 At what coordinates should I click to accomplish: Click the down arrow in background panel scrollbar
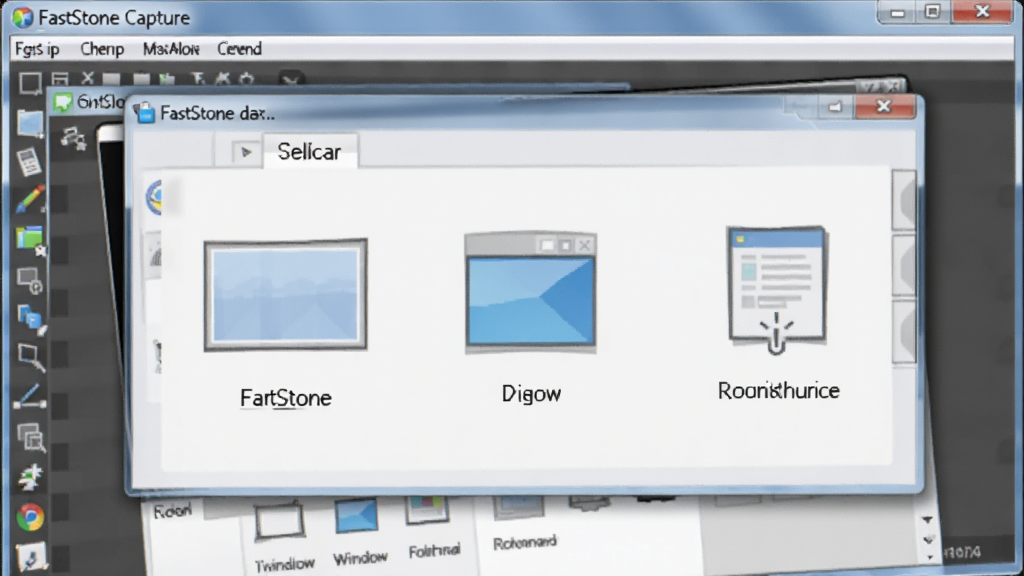click(927, 520)
